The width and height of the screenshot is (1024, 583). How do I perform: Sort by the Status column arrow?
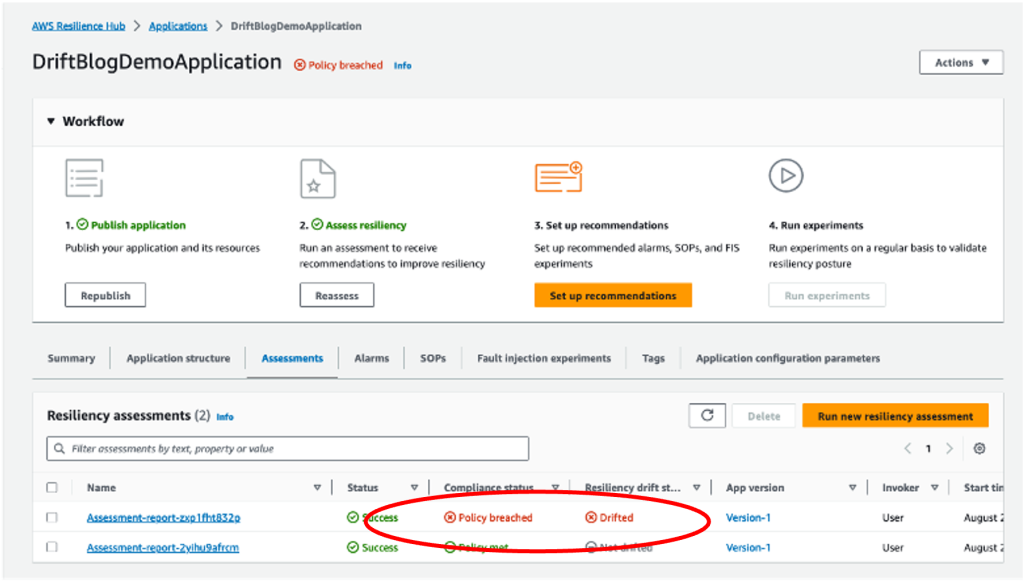(x=414, y=488)
